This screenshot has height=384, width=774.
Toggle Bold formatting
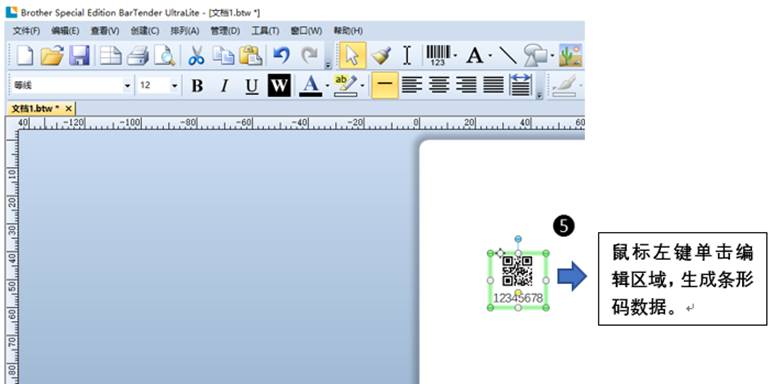pyautogui.click(x=197, y=86)
